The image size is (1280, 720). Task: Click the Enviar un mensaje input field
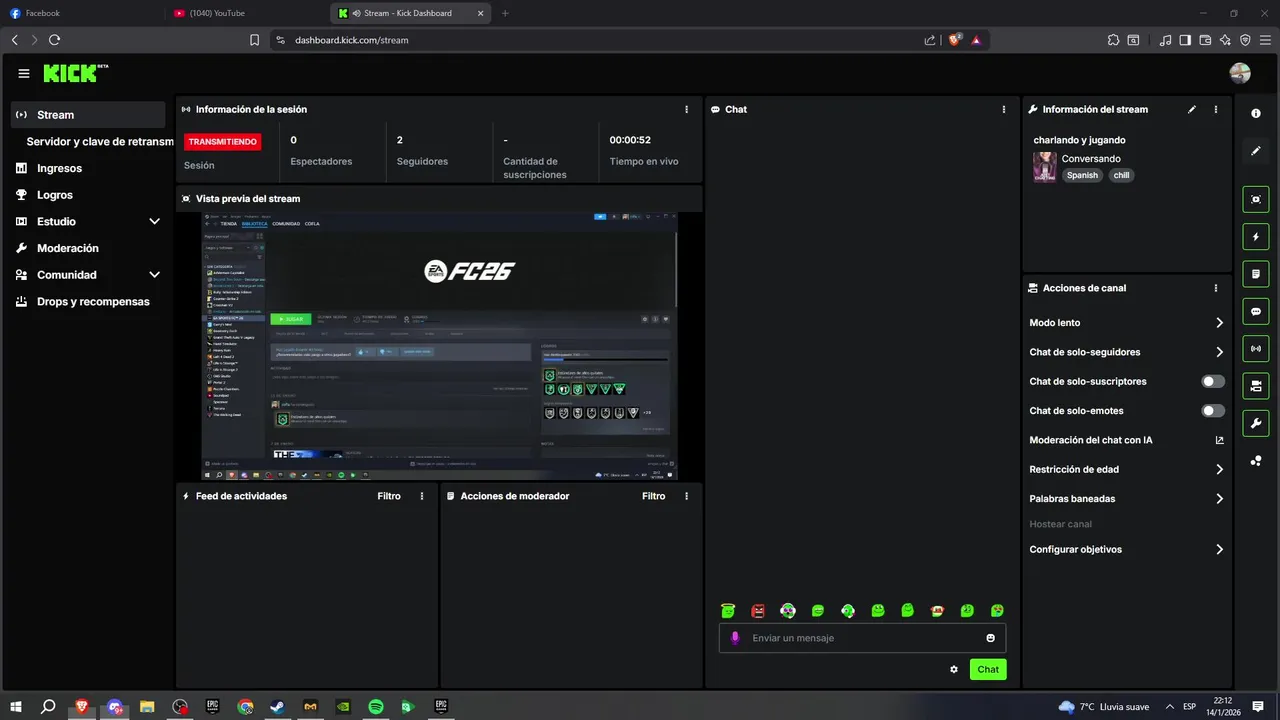click(862, 638)
